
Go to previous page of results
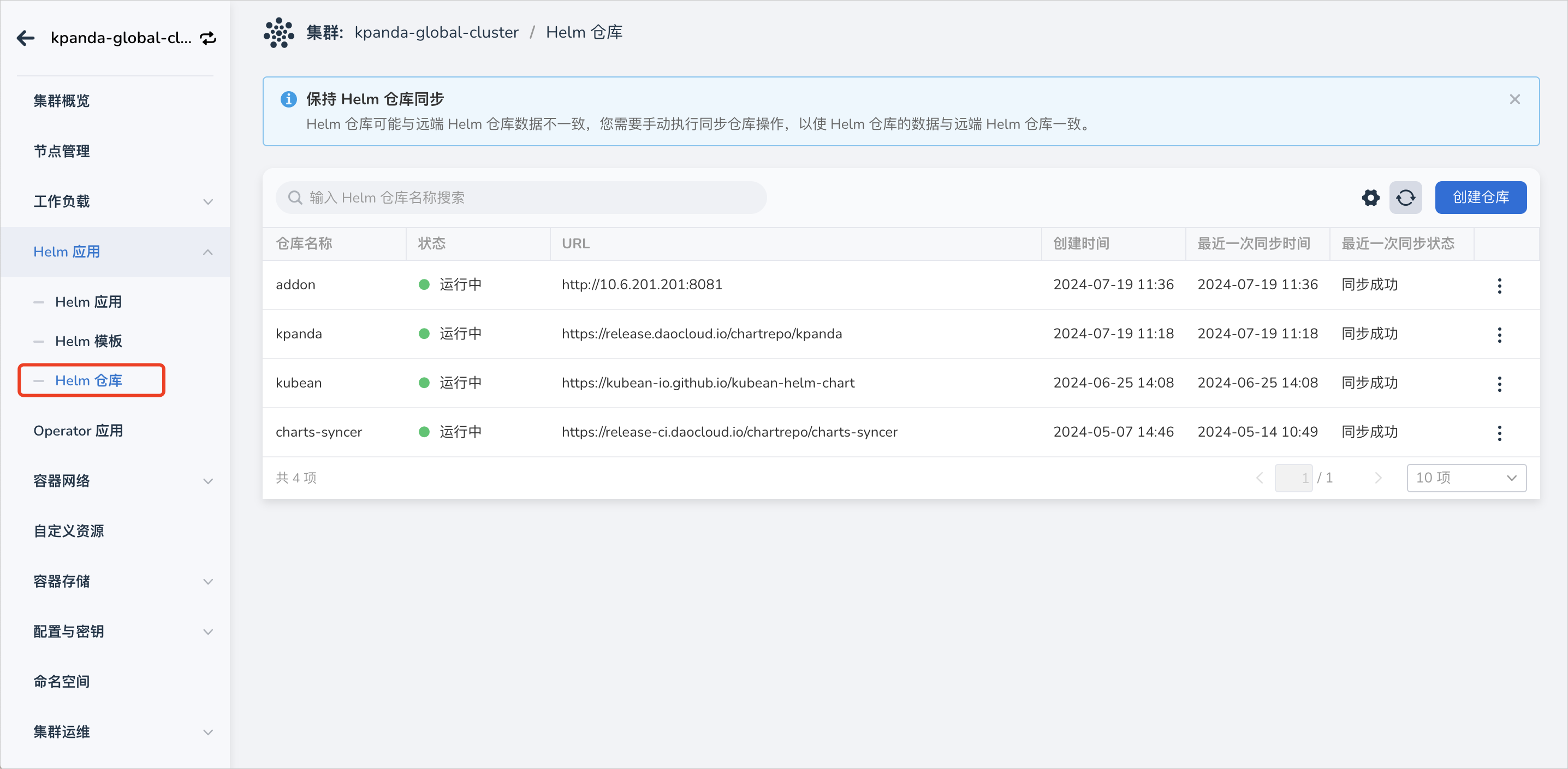(1260, 478)
